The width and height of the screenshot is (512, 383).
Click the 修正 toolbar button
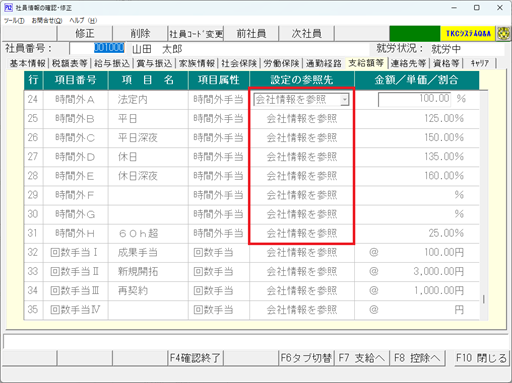(85, 33)
